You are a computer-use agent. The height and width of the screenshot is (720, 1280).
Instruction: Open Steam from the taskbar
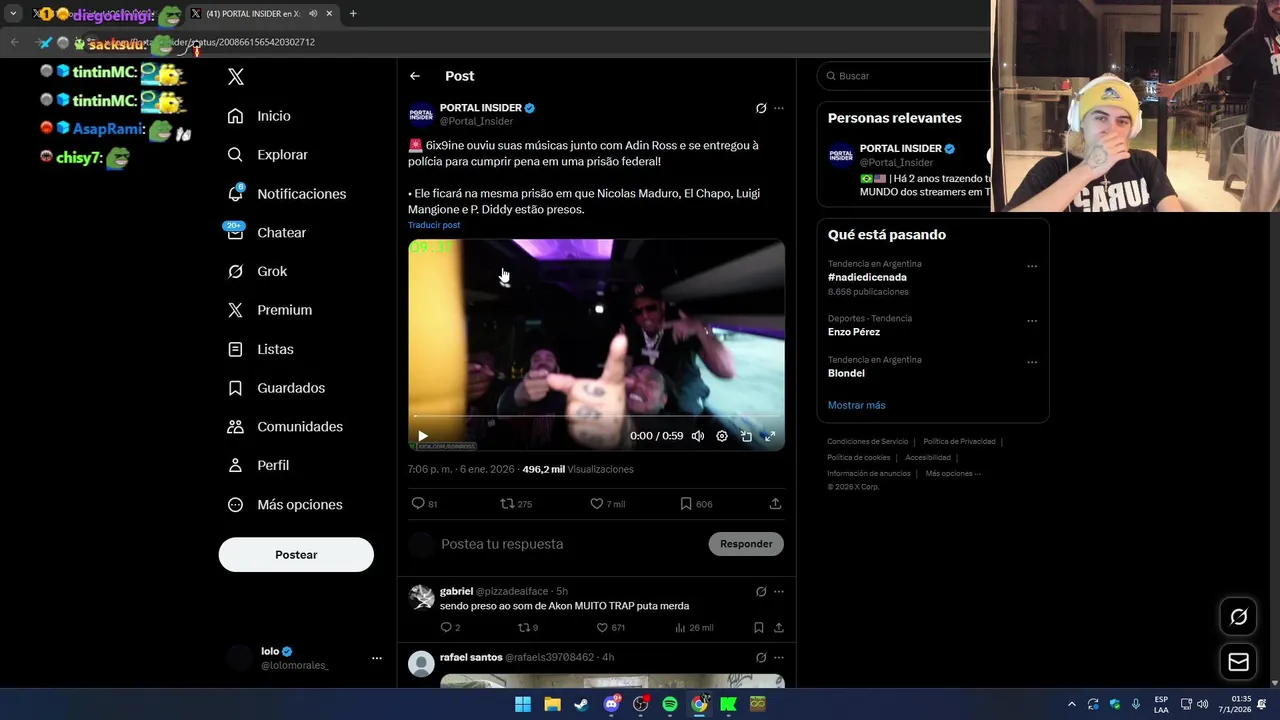581,704
